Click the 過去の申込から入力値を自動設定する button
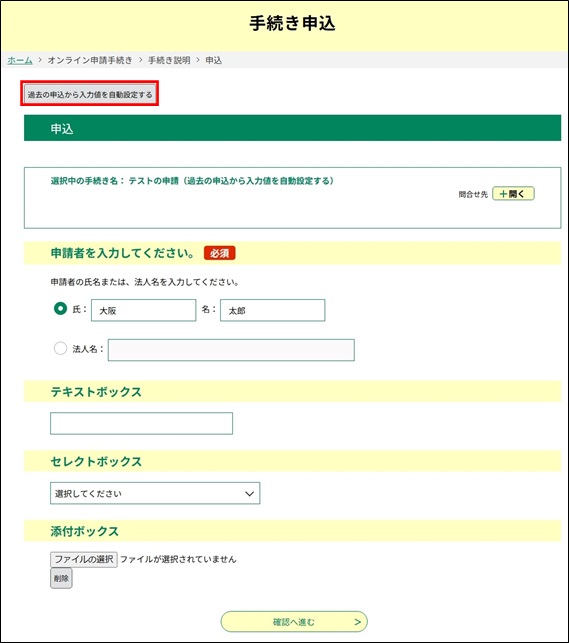This screenshot has width=569, height=643. tap(89, 94)
